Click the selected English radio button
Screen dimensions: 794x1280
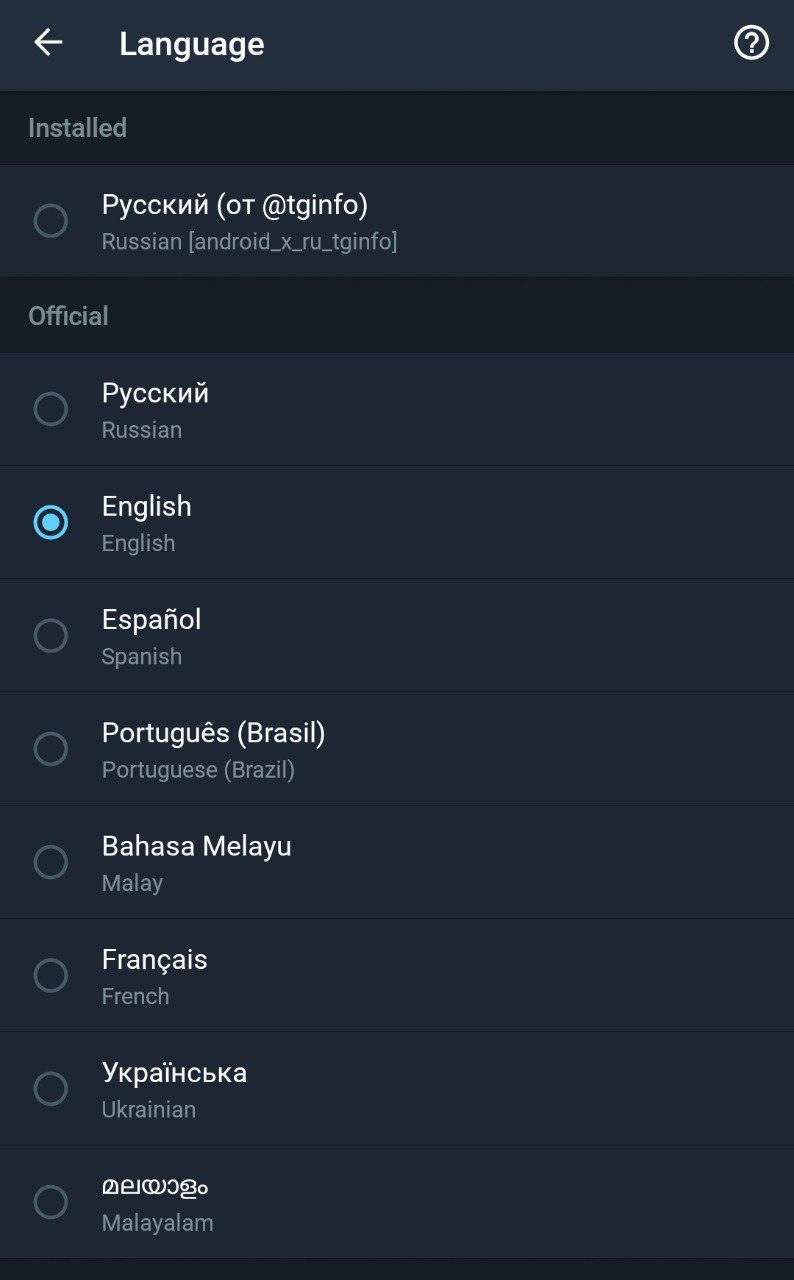point(51,522)
